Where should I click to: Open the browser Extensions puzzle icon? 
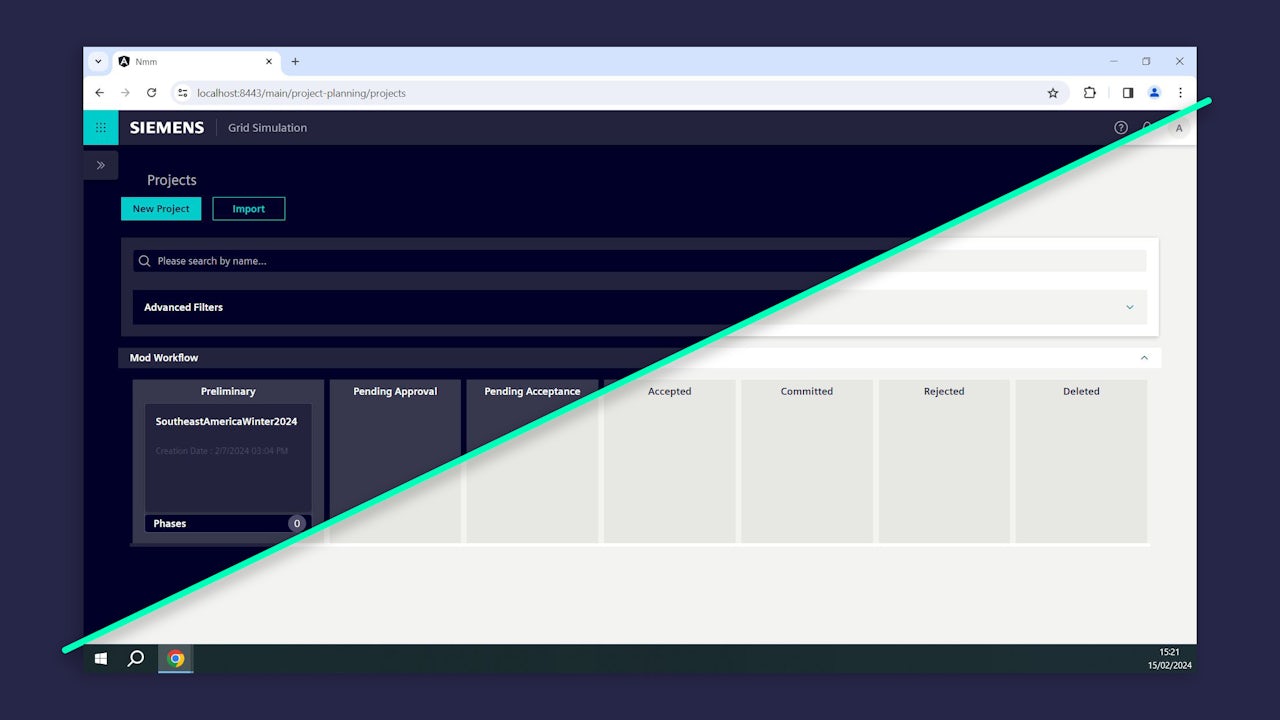(x=1089, y=92)
